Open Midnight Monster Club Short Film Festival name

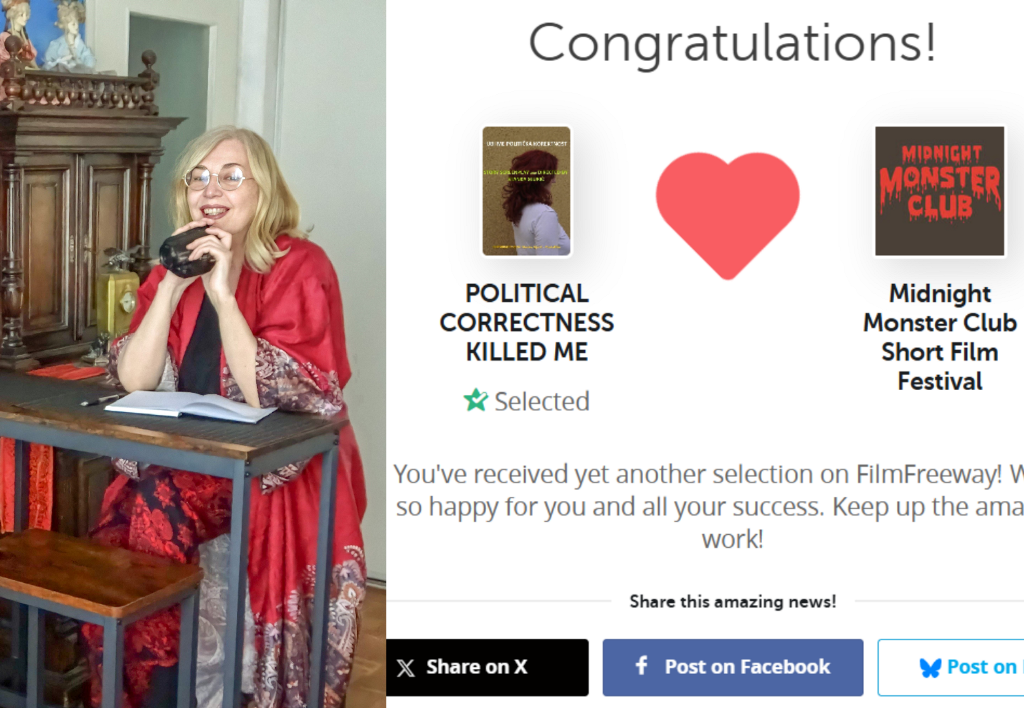pyautogui.click(x=939, y=337)
